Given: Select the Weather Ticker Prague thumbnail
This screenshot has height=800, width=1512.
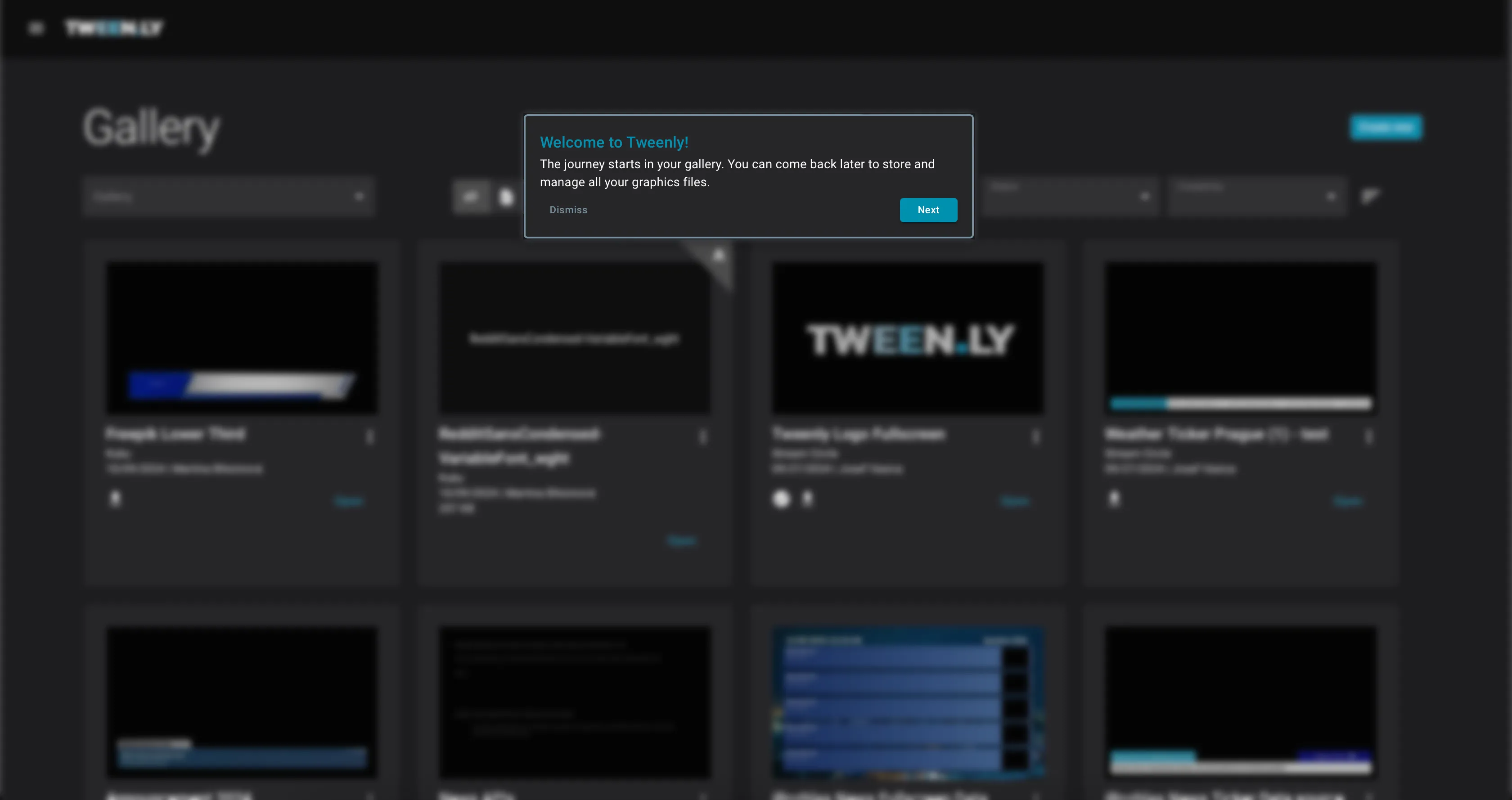Looking at the screenshot, I should [x=1240, y=339].
